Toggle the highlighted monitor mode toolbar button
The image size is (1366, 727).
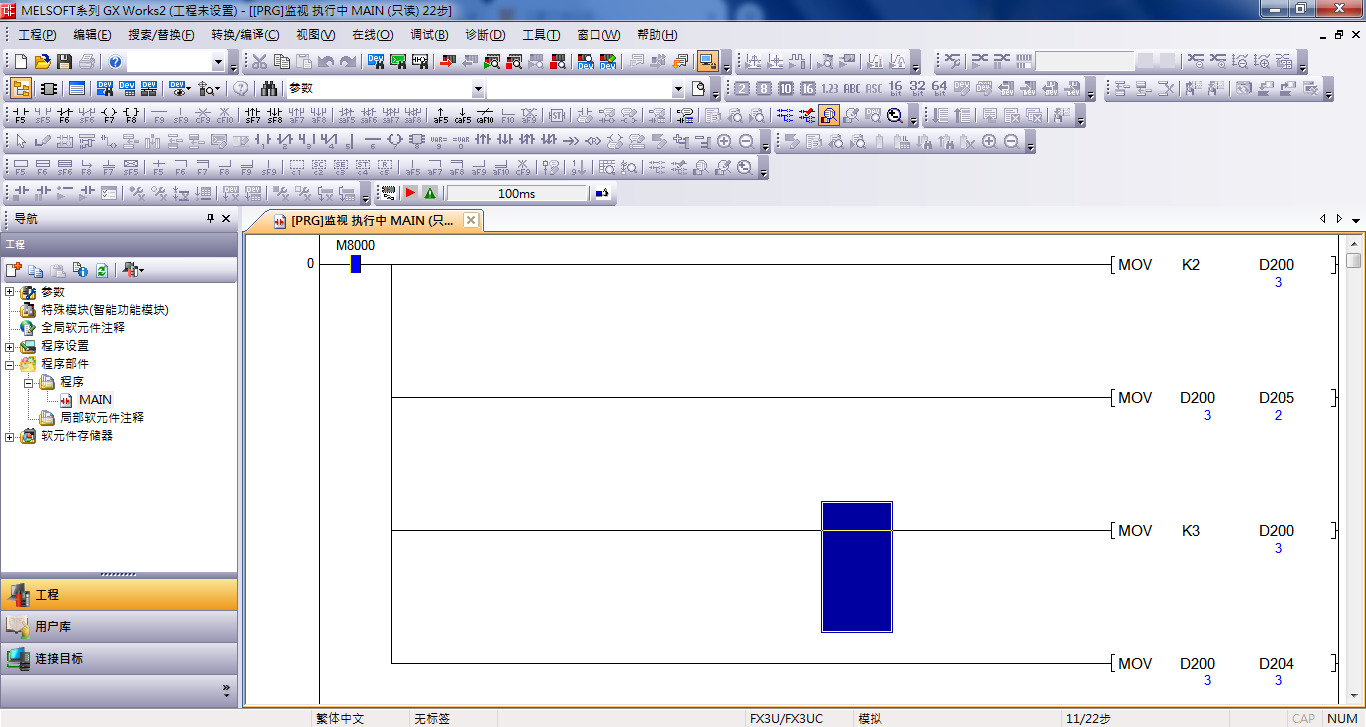pos(707,62)
